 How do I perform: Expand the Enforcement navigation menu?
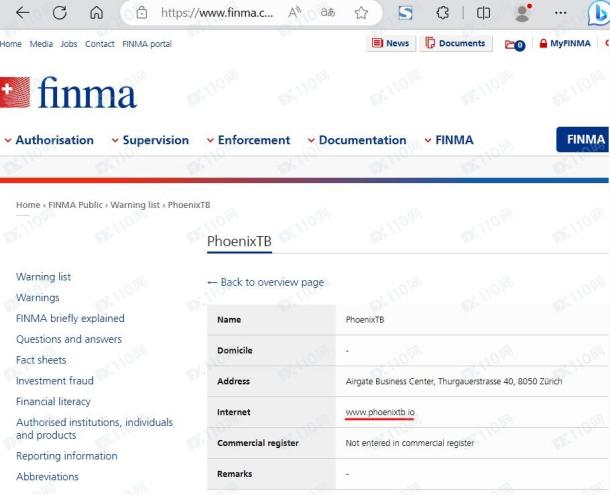coord(248,140)
